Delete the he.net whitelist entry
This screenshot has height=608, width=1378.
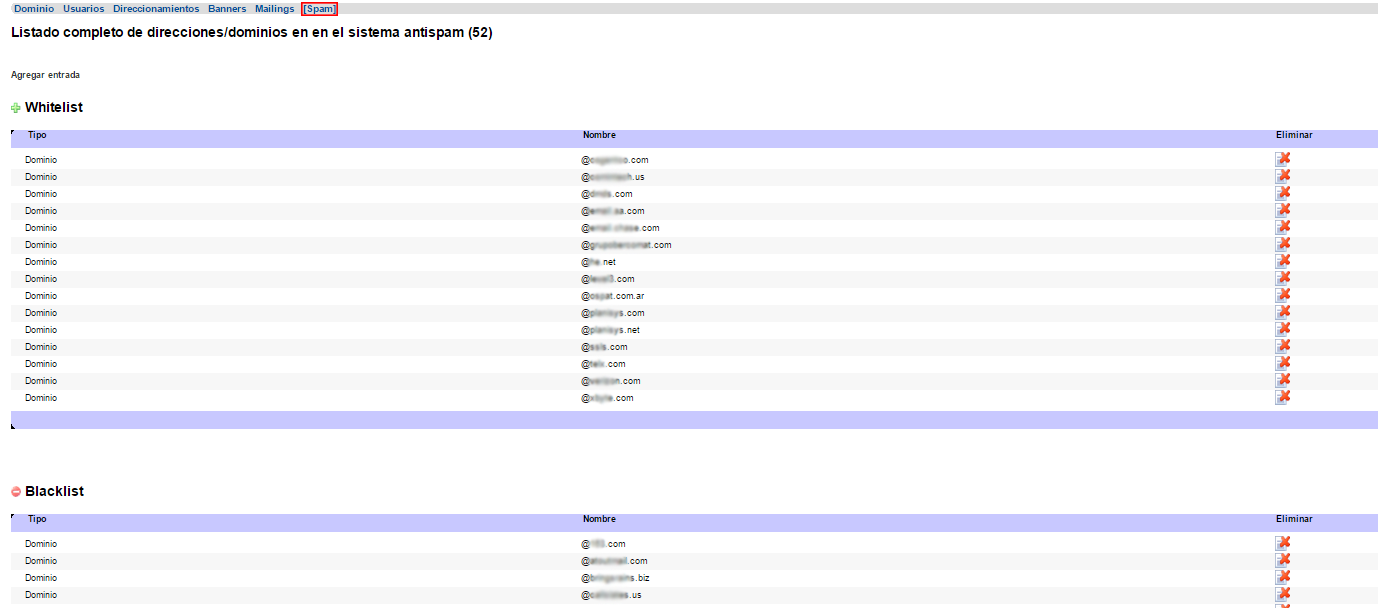point(1283,261)
